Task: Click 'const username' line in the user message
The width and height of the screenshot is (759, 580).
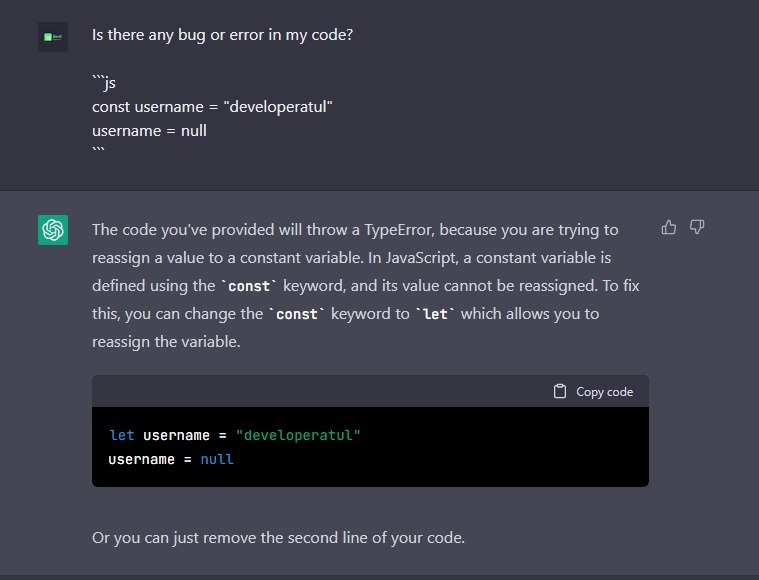Action: point(212,107)
